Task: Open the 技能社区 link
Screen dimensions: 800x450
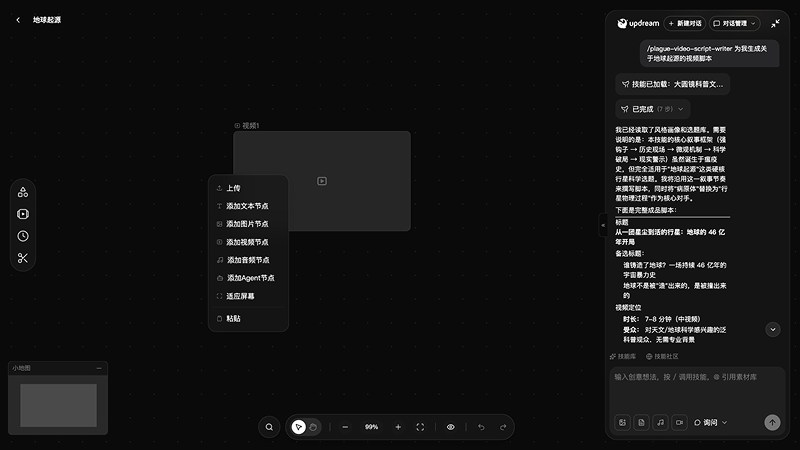Action: coord(662,357)
